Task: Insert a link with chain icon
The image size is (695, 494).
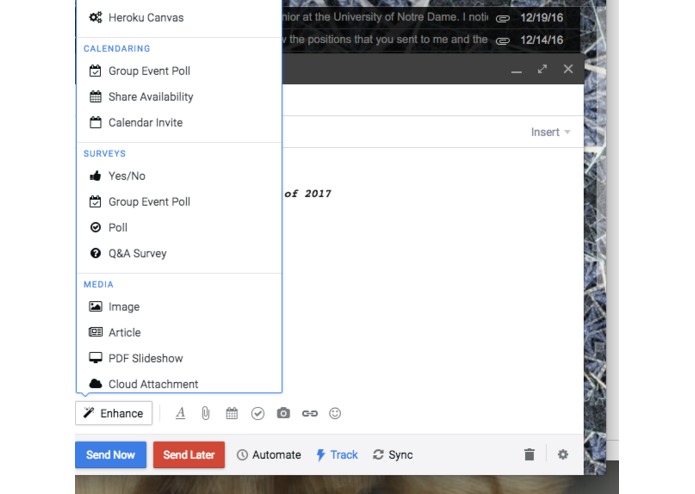Action: tap(309, 413)
